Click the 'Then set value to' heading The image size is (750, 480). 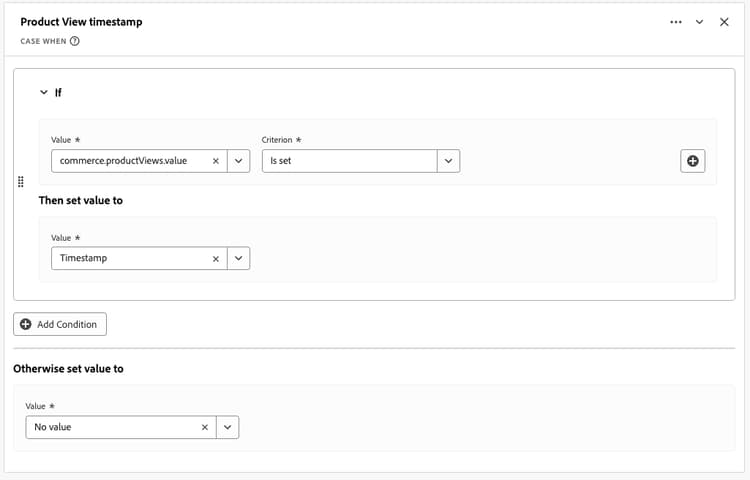pyautogui.click(x=81, y=200)
